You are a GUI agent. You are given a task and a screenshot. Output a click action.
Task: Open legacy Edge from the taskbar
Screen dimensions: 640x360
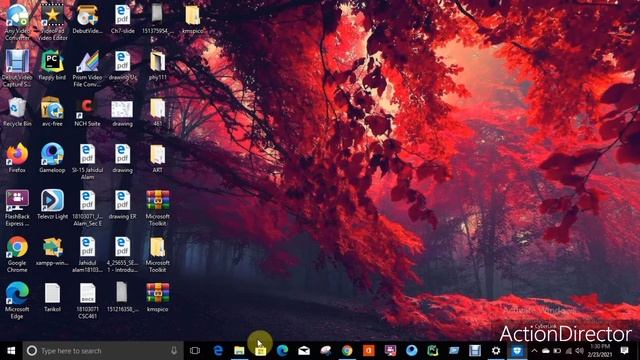click(x=218, y=351)
